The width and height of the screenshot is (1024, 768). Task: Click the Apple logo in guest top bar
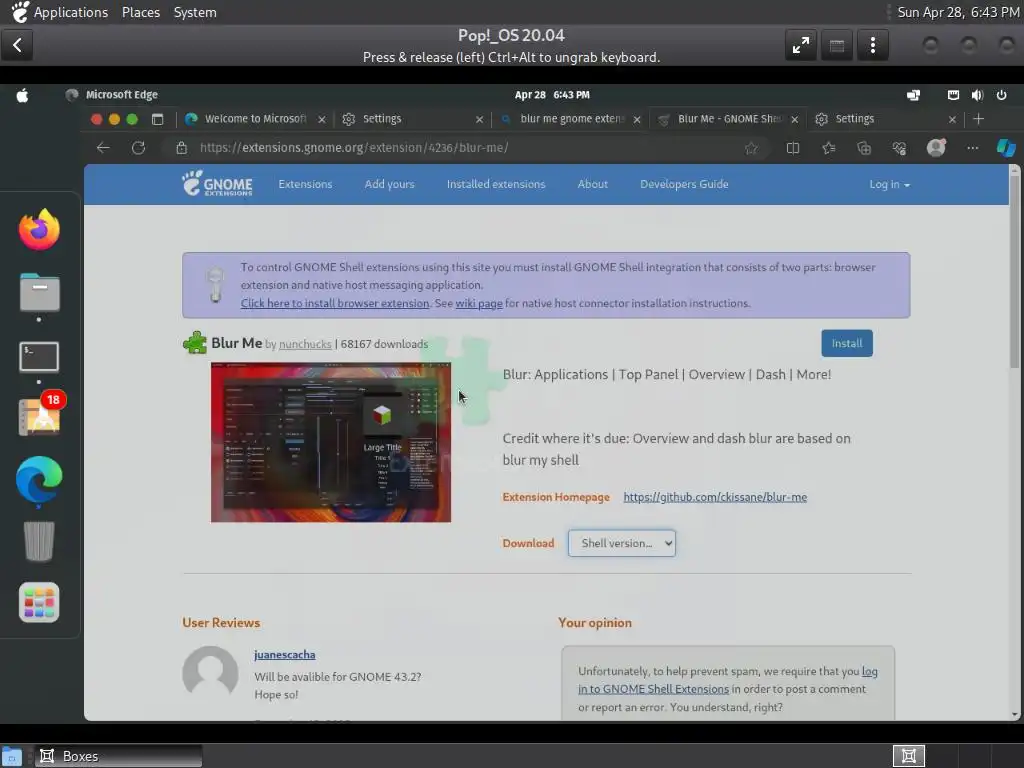tap(22, 95)
